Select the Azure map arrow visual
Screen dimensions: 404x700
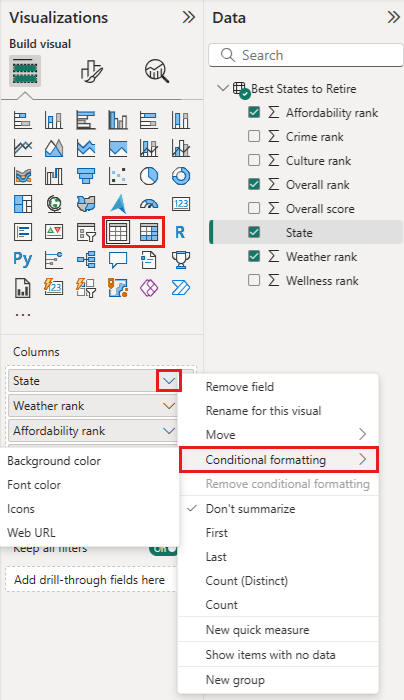tap(118, 204)
